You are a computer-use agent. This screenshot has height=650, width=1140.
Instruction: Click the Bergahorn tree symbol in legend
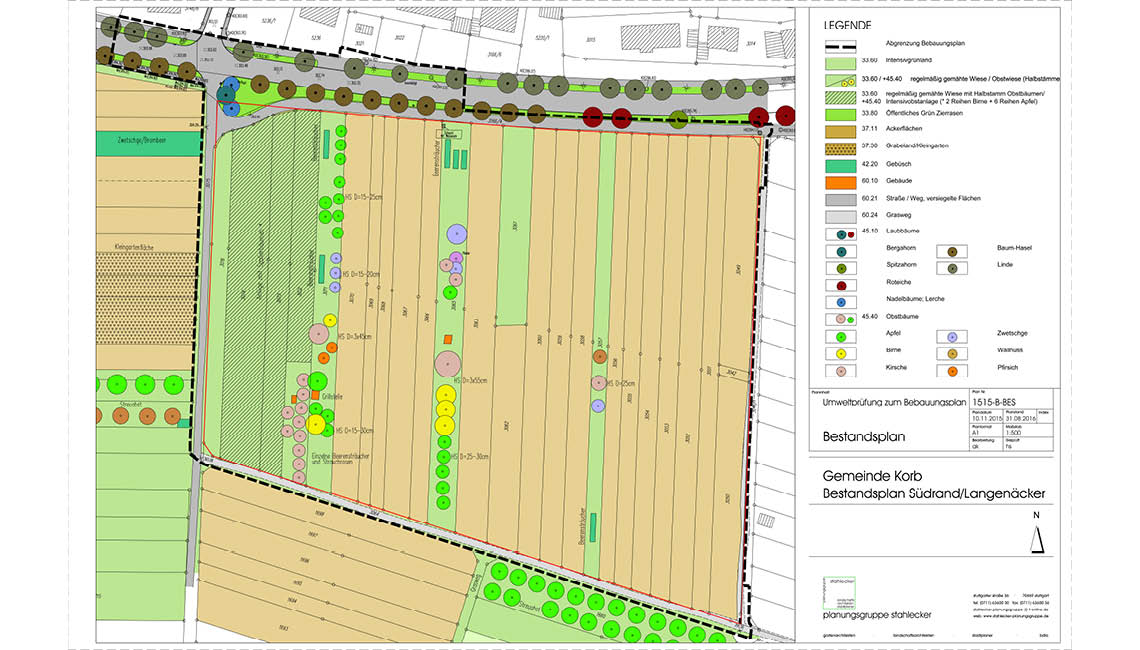pos(842,251)
